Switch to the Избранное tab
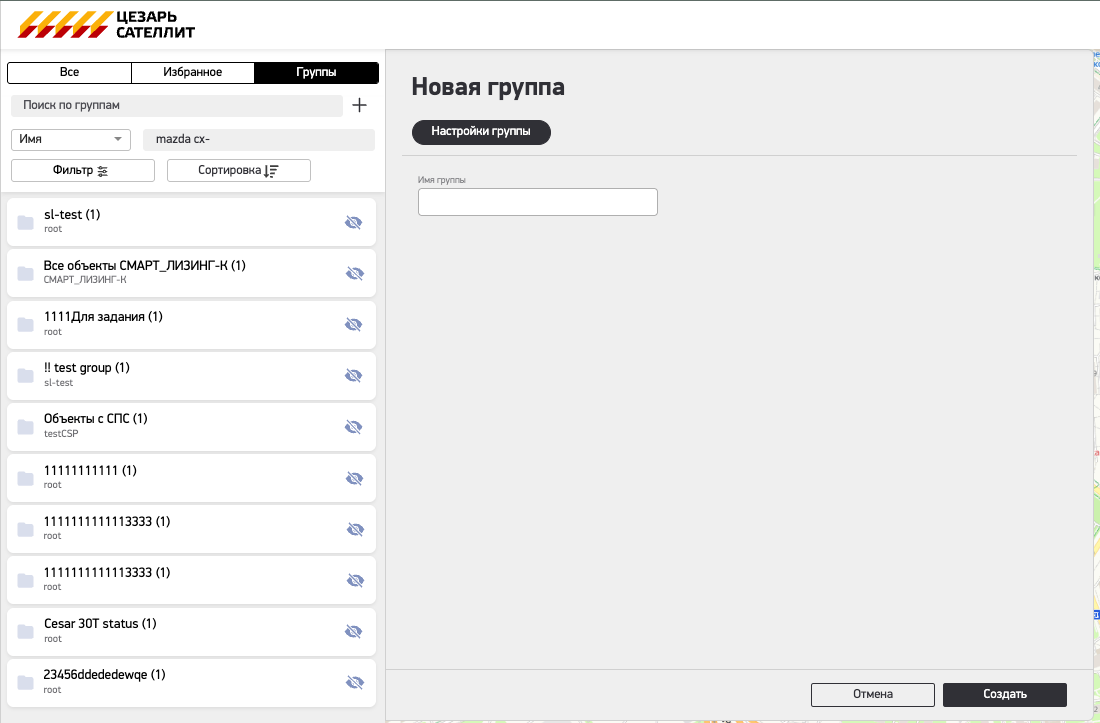1100x723 pixels. (192, 73)
